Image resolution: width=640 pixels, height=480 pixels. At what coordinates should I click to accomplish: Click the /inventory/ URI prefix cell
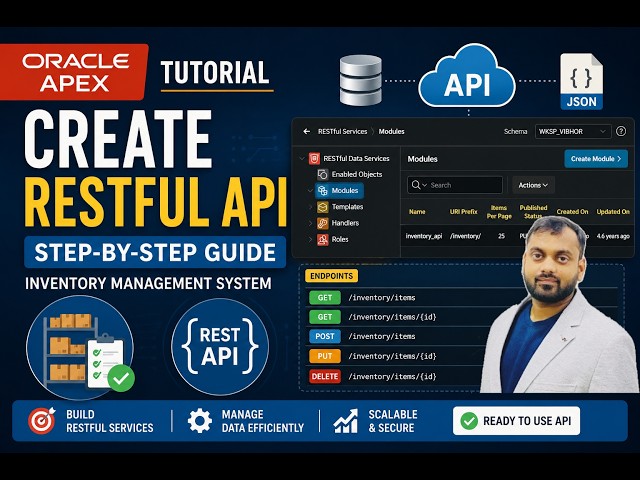(x=465, y=236)
